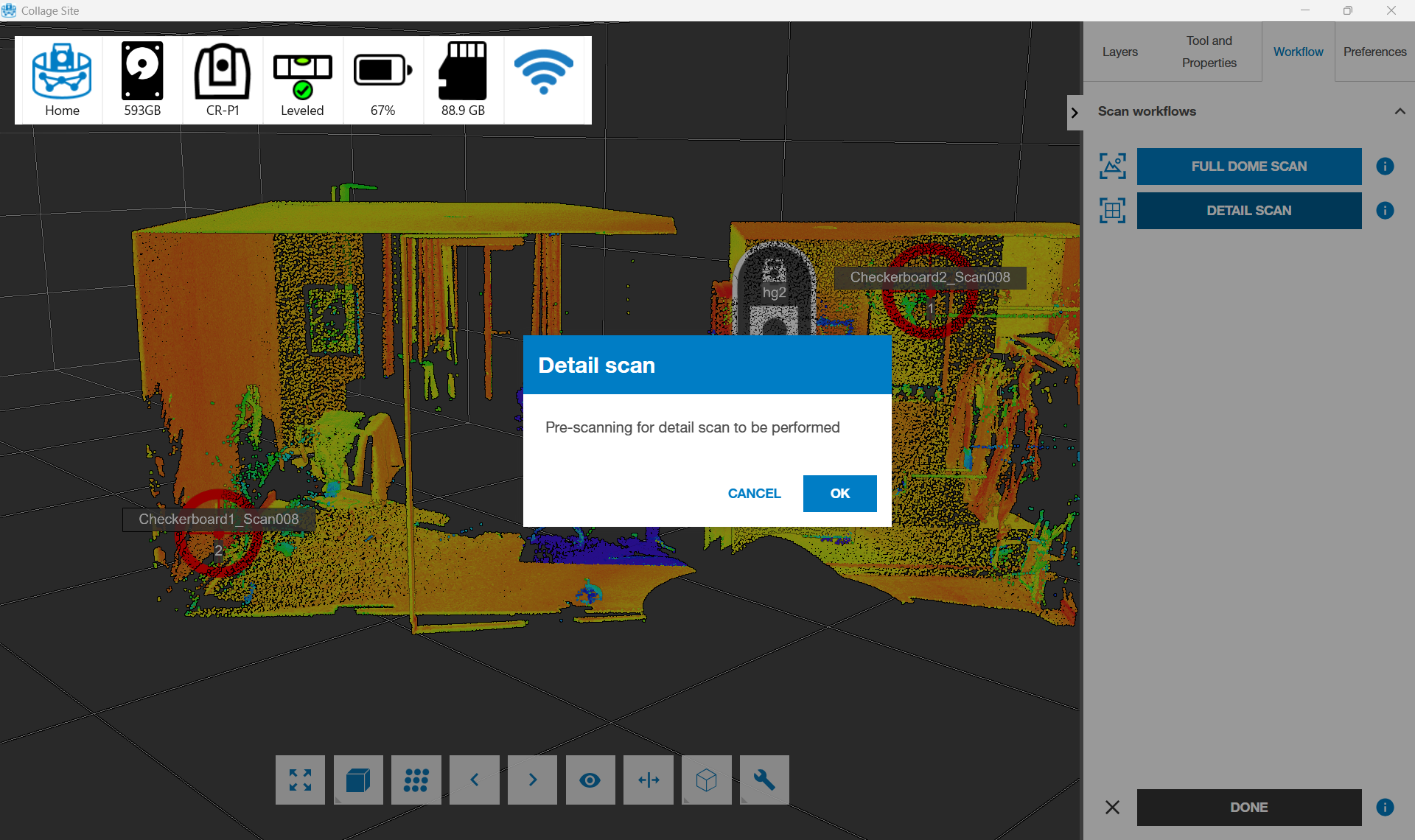Open the solid cube view options
The width and height of the screenshot is (1415, 840).
click(x=358, y=780)
